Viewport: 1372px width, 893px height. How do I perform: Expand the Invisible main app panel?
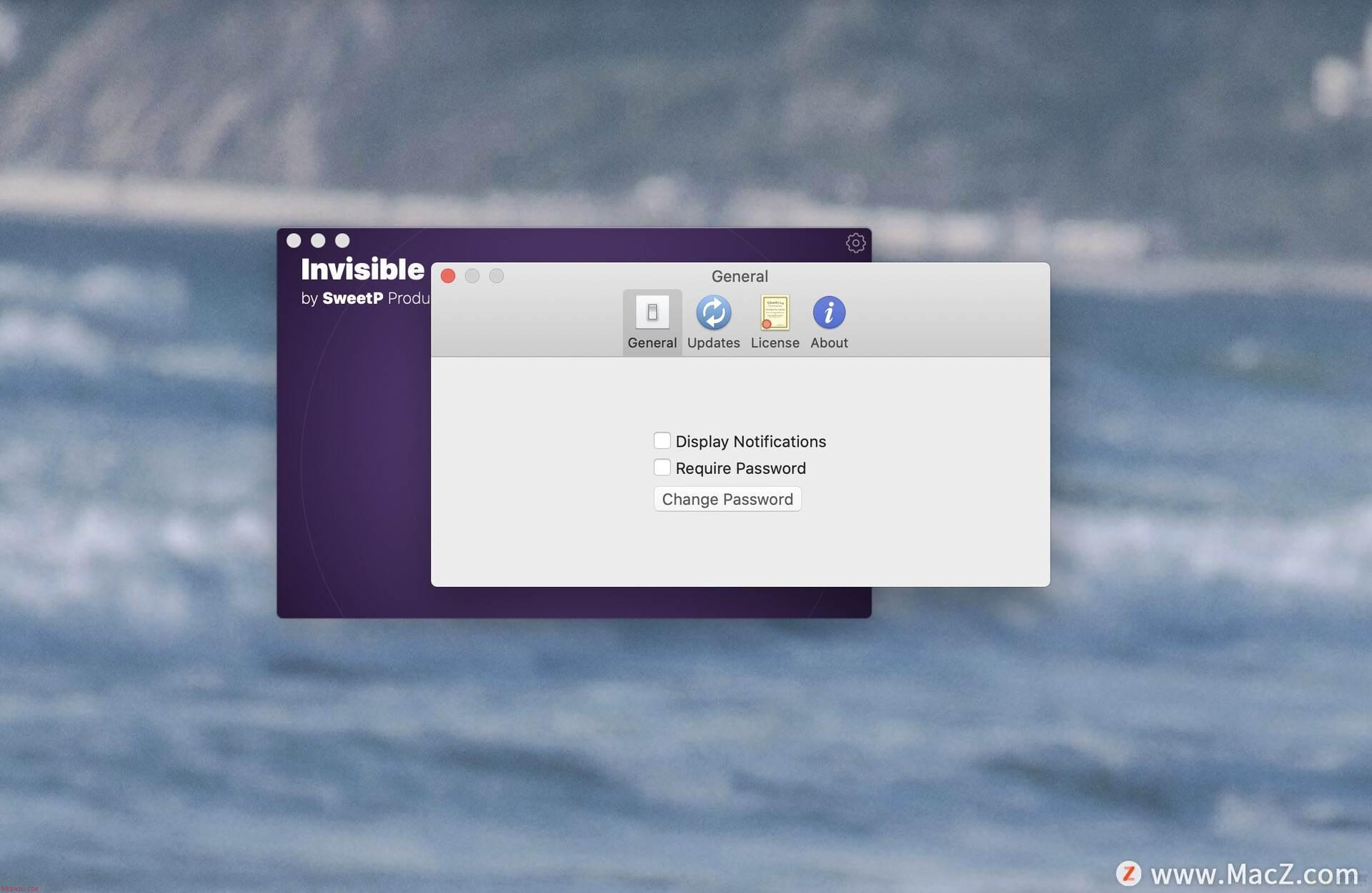coord(343,241)
